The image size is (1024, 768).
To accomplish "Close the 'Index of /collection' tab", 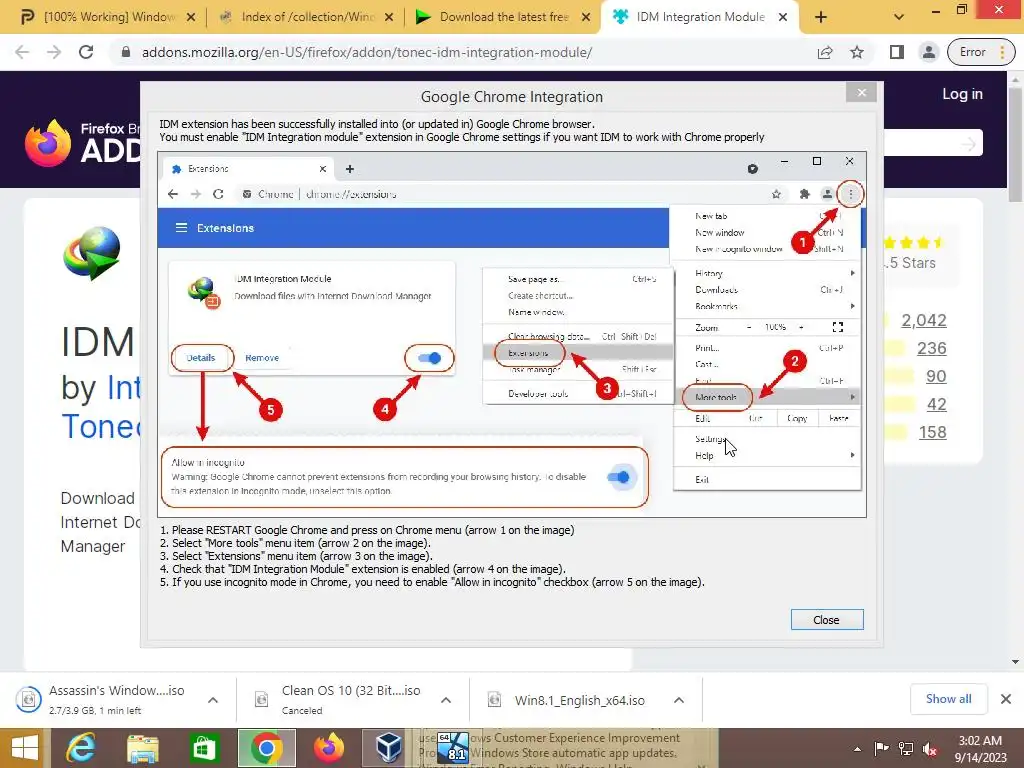I will (x=389, y=17).
